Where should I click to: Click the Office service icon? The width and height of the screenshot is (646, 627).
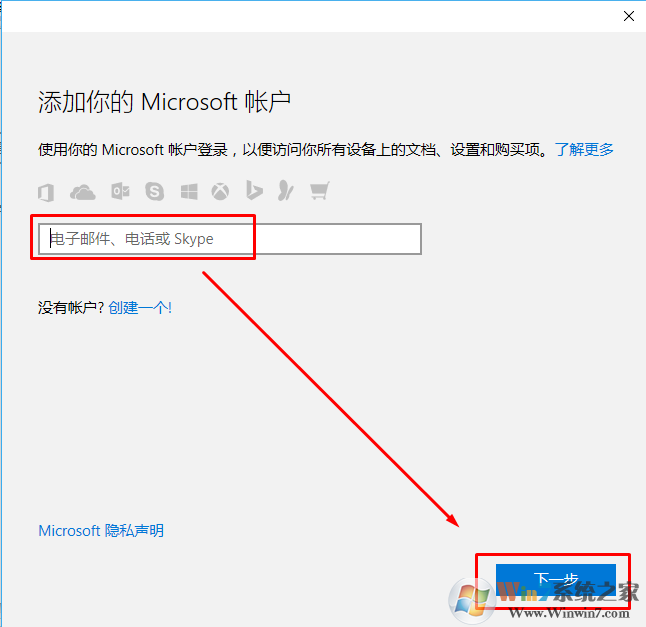click(x=46, y=192)
